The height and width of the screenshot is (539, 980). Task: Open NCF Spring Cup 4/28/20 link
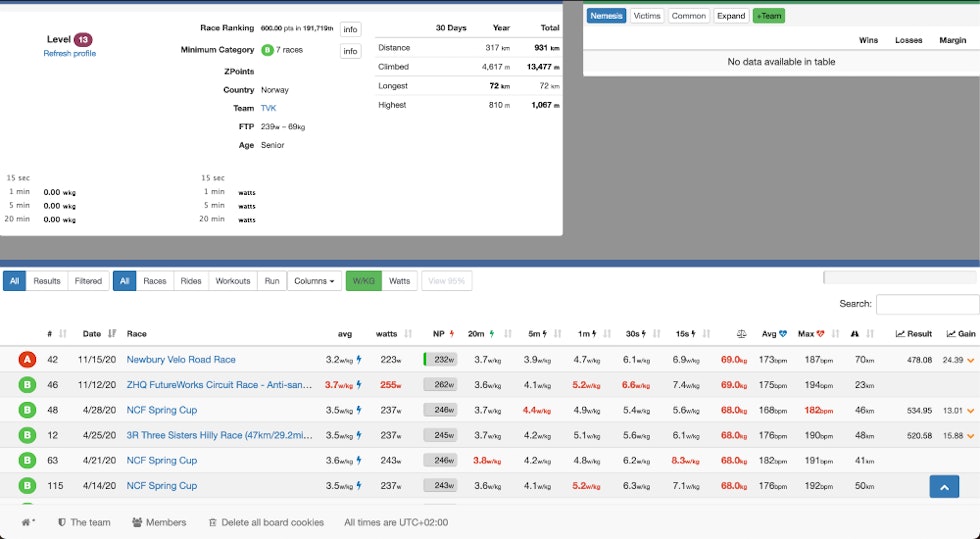[161, 410]
